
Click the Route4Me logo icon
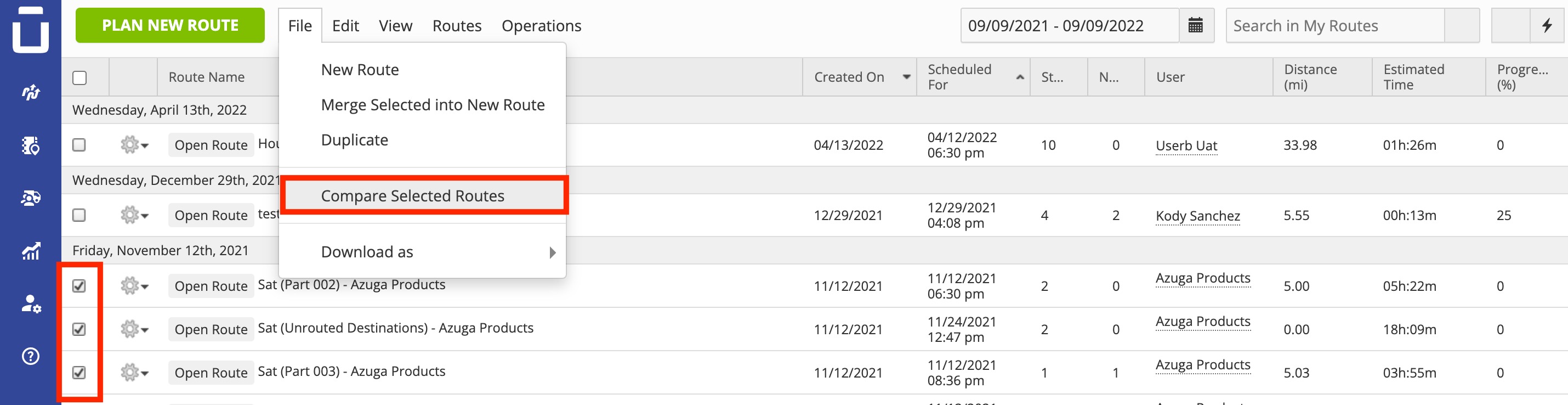pyautogui.click(x=31, y=29)
